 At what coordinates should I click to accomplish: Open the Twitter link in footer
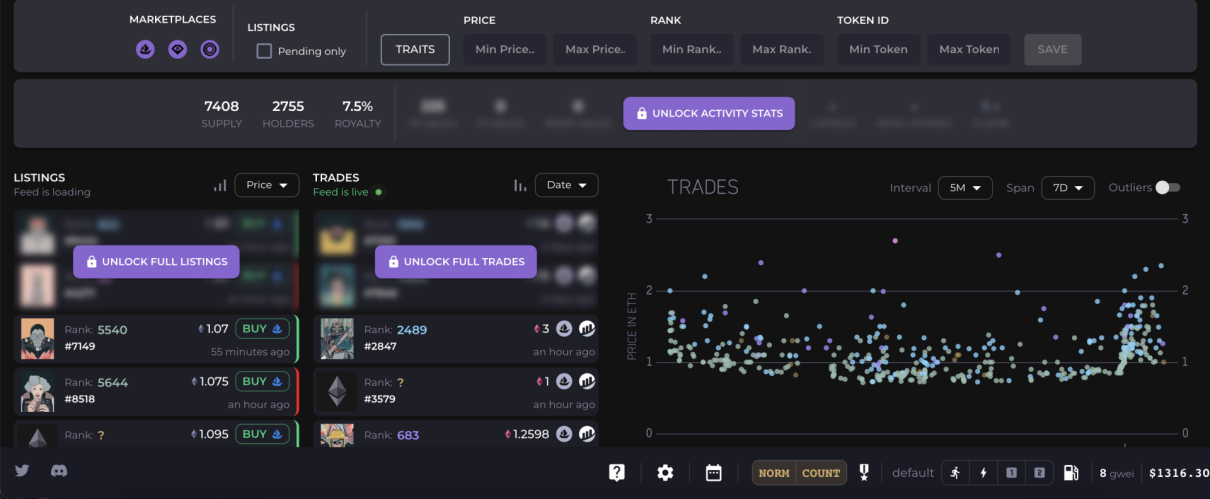click(x=22, y=471)
